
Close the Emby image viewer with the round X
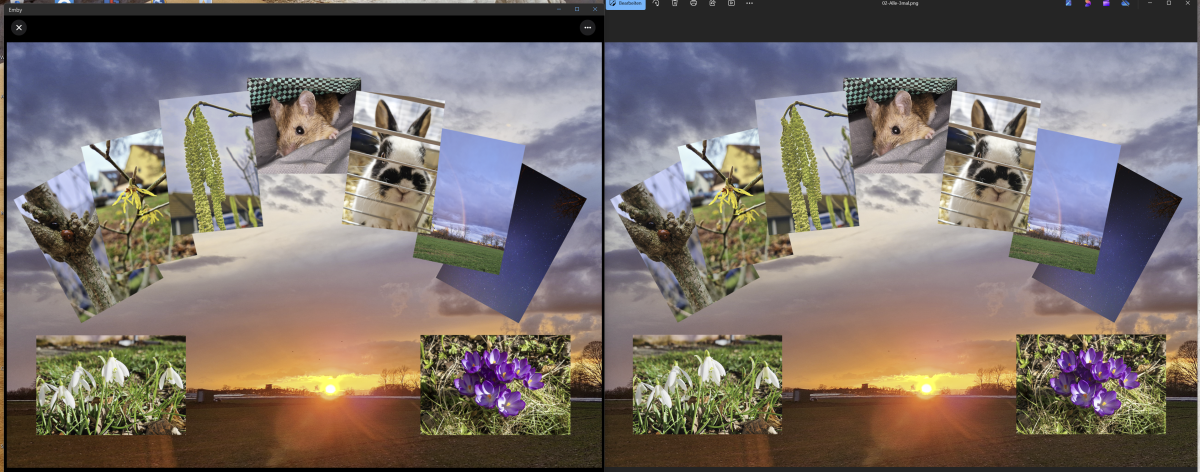pyautogui.click(x=18, y=28)
